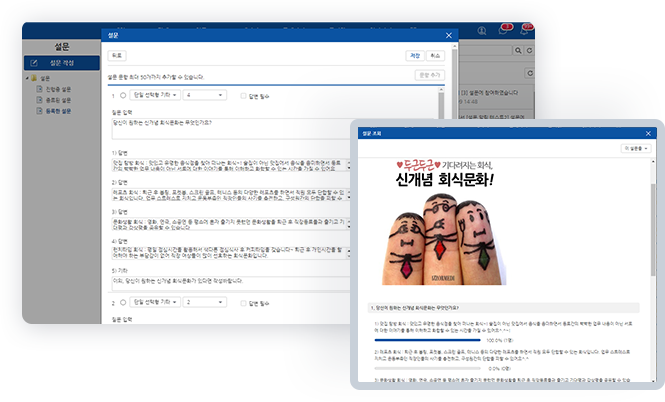Collapse the 설문 folder tree node arrow
665x402 pixels.
click(27, 78)
